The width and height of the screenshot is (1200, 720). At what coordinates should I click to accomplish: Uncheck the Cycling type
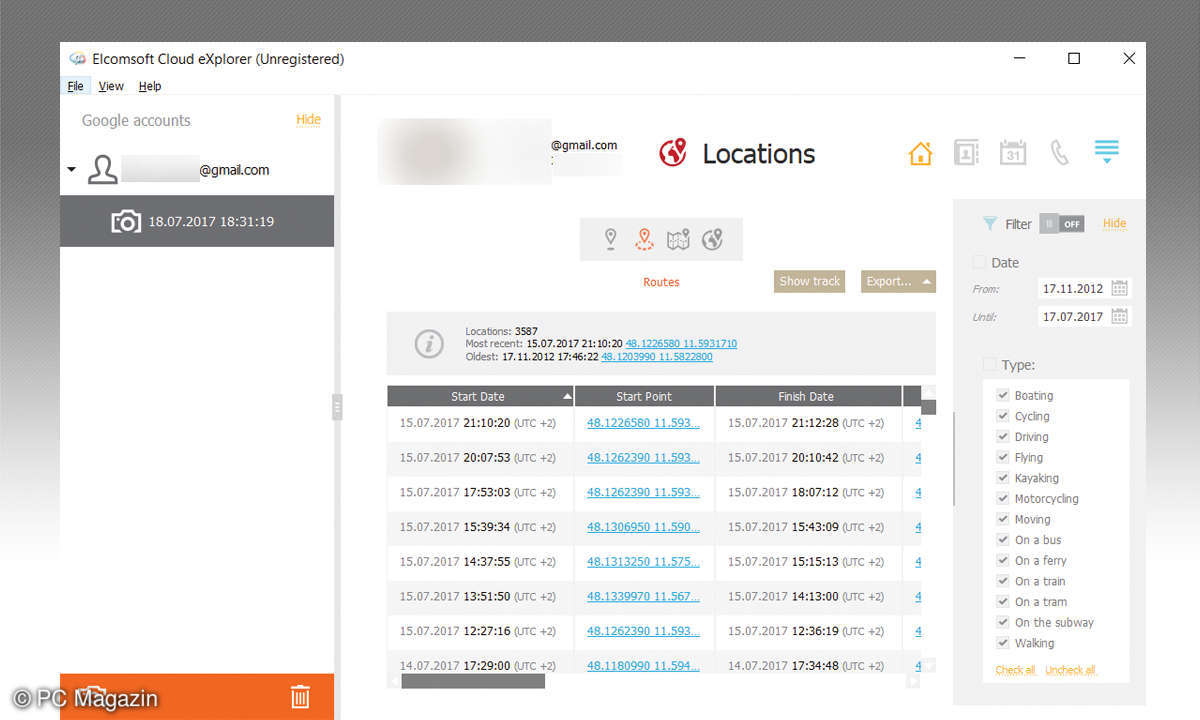click(1002, 416)
